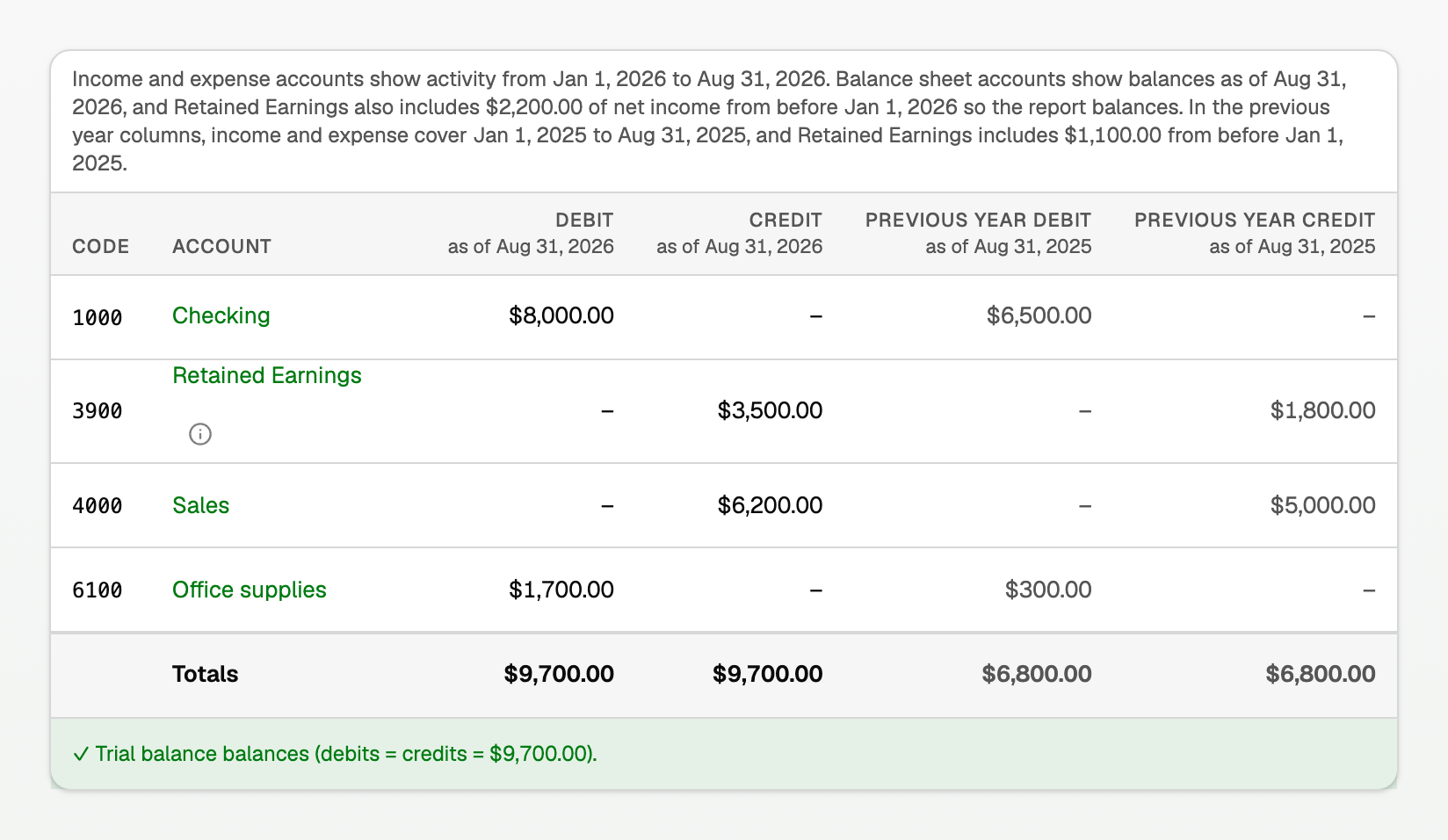Click Office supplies previous year debit $300.00
The image size is (1448, 840).
point(1048,590)
